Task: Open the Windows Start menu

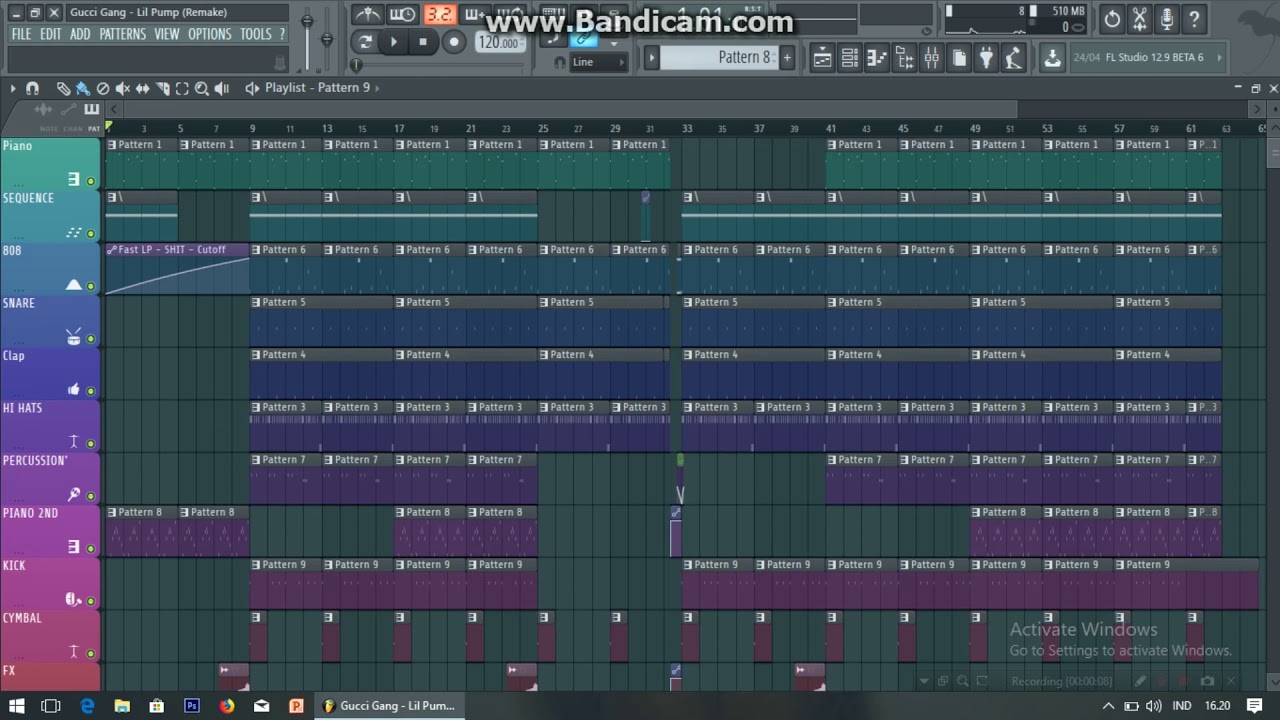Action: click(17, 706)
